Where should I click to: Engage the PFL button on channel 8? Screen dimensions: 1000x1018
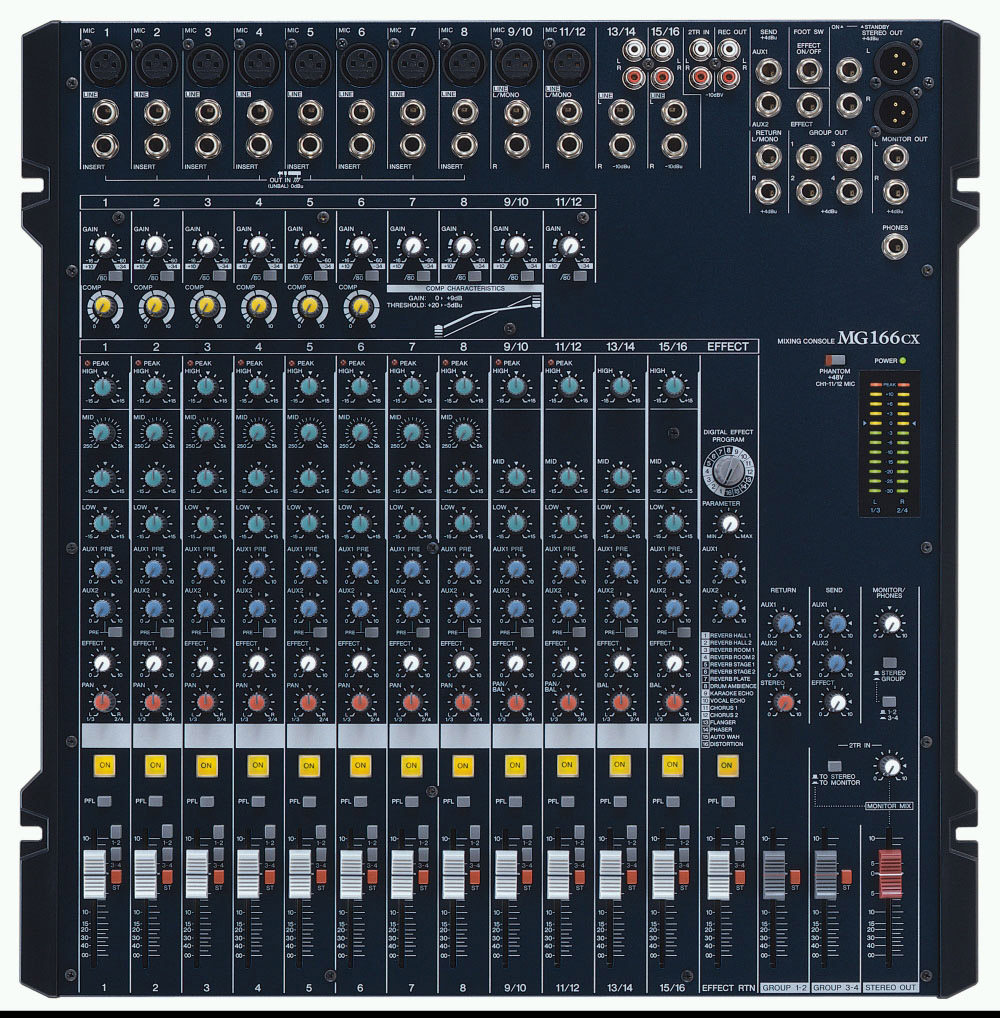click(464, 801)
